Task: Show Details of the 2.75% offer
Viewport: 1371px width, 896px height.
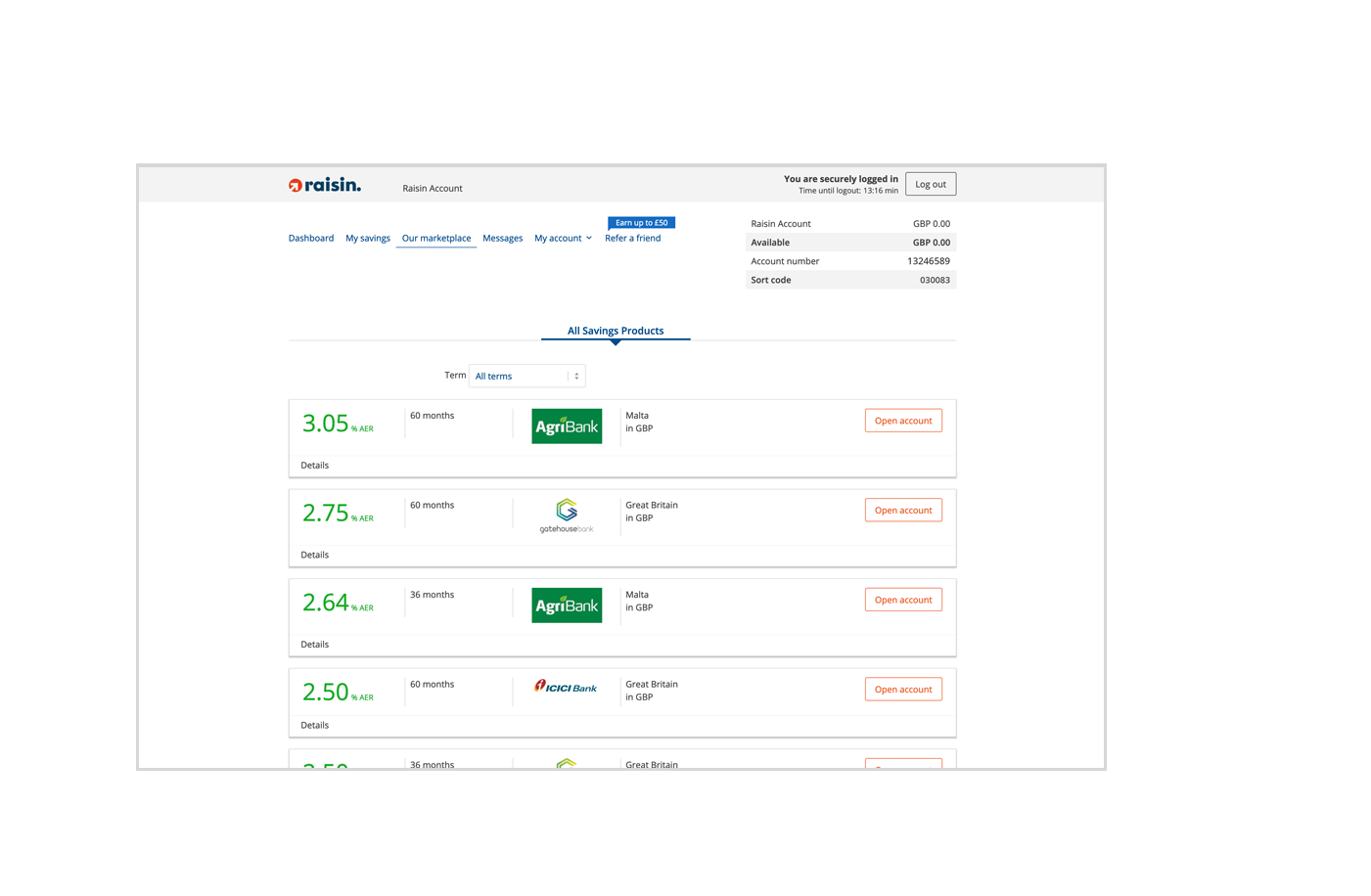Action: (315, 555)
